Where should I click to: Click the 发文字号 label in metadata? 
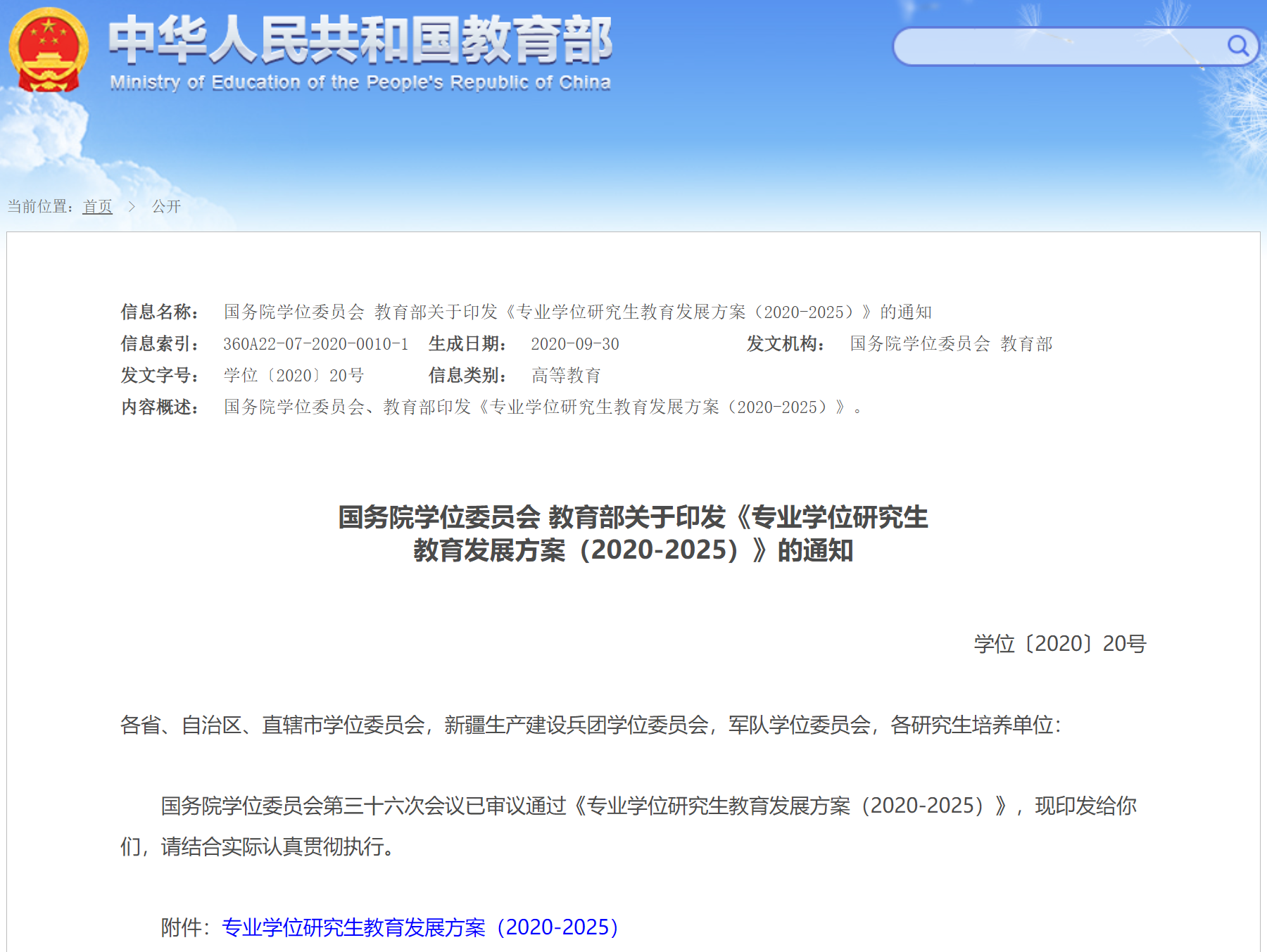(160, 376)
